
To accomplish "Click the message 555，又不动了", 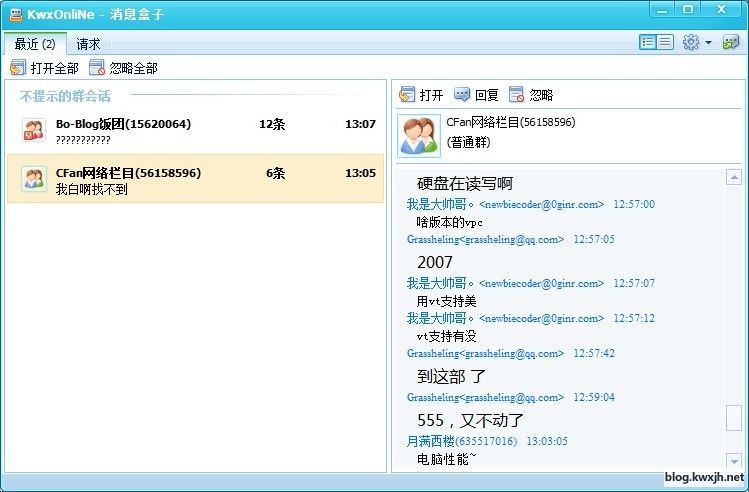I will [471, 420].
